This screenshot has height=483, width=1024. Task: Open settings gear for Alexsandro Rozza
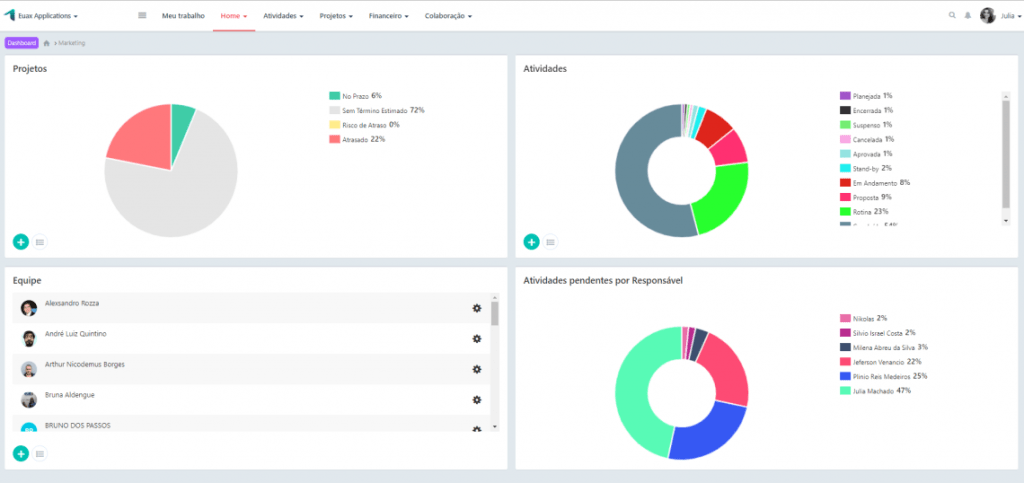(477, 308)
